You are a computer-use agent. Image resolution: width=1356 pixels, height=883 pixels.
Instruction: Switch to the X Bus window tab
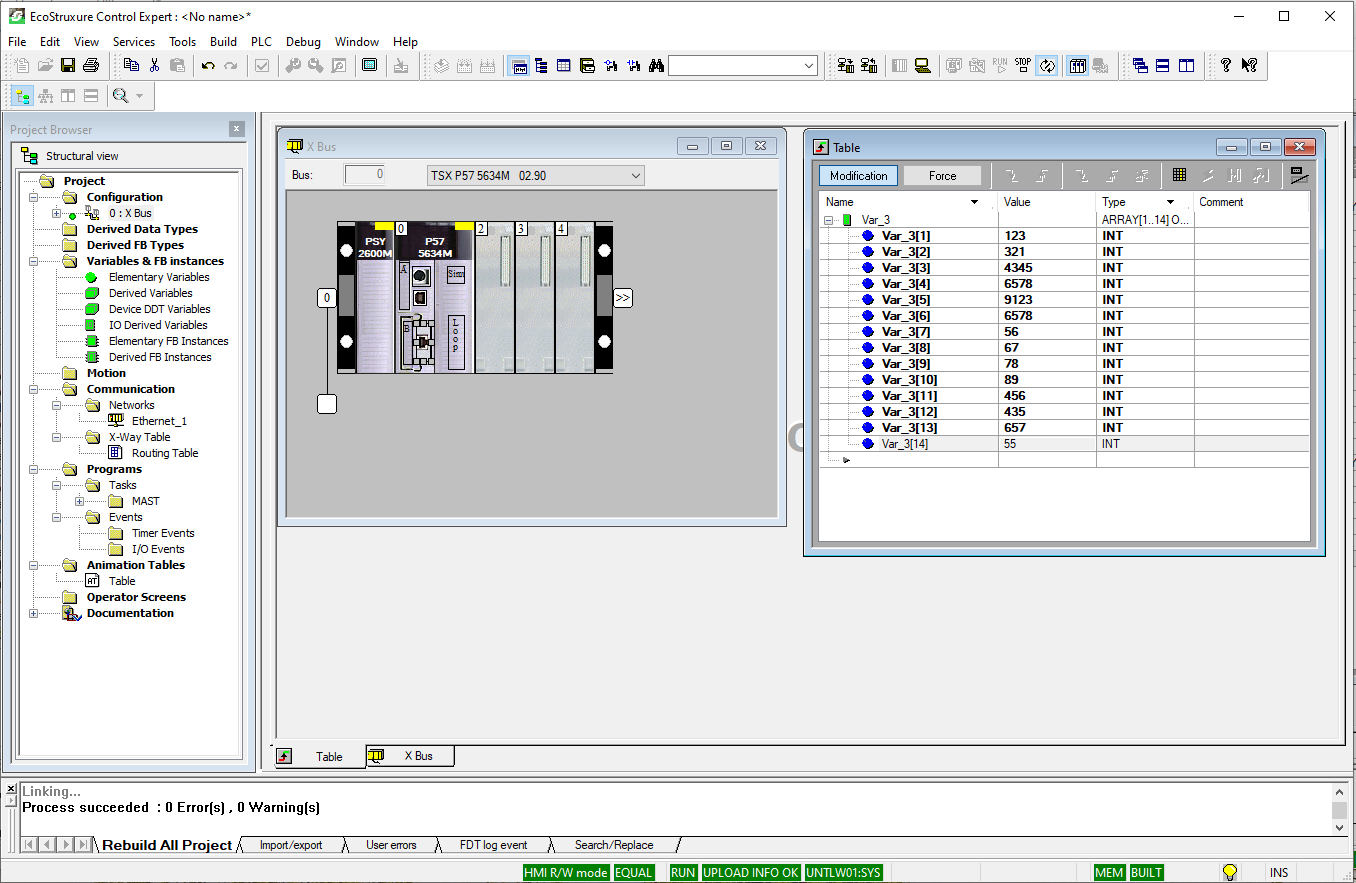tap(410, 756)
